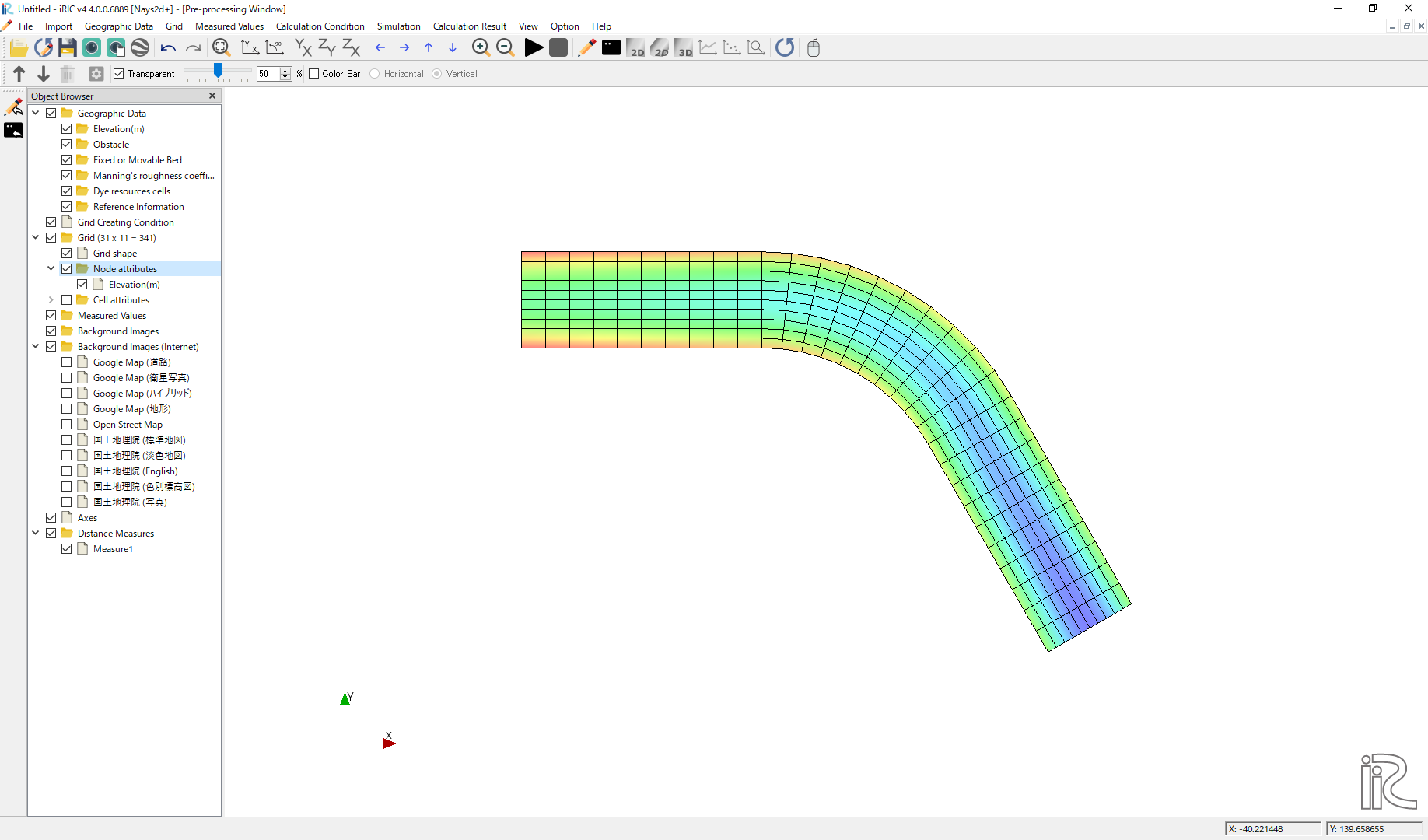
Task: Click the Save floppy disk icon
Action: 68,48
